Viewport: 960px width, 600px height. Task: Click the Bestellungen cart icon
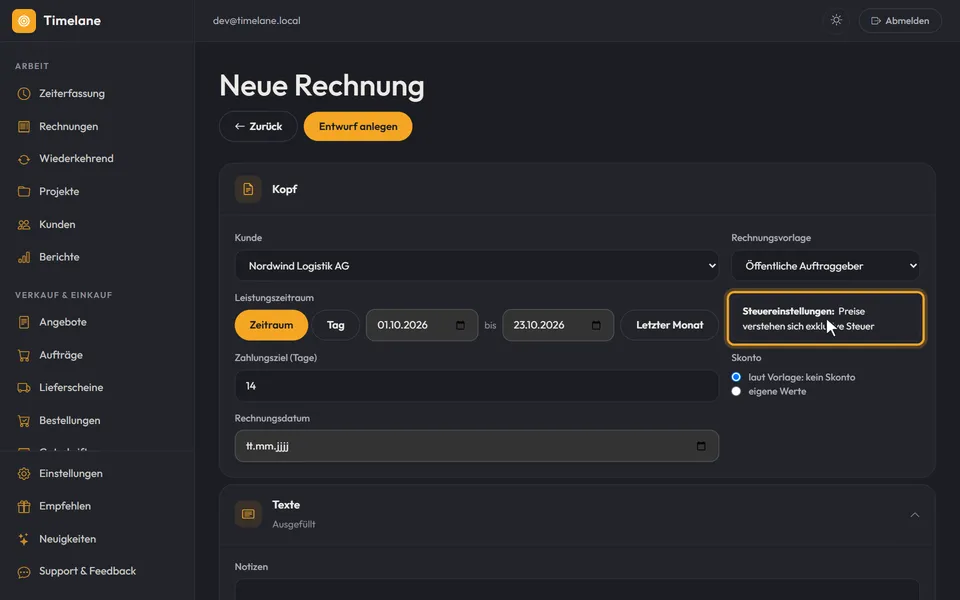24,421
